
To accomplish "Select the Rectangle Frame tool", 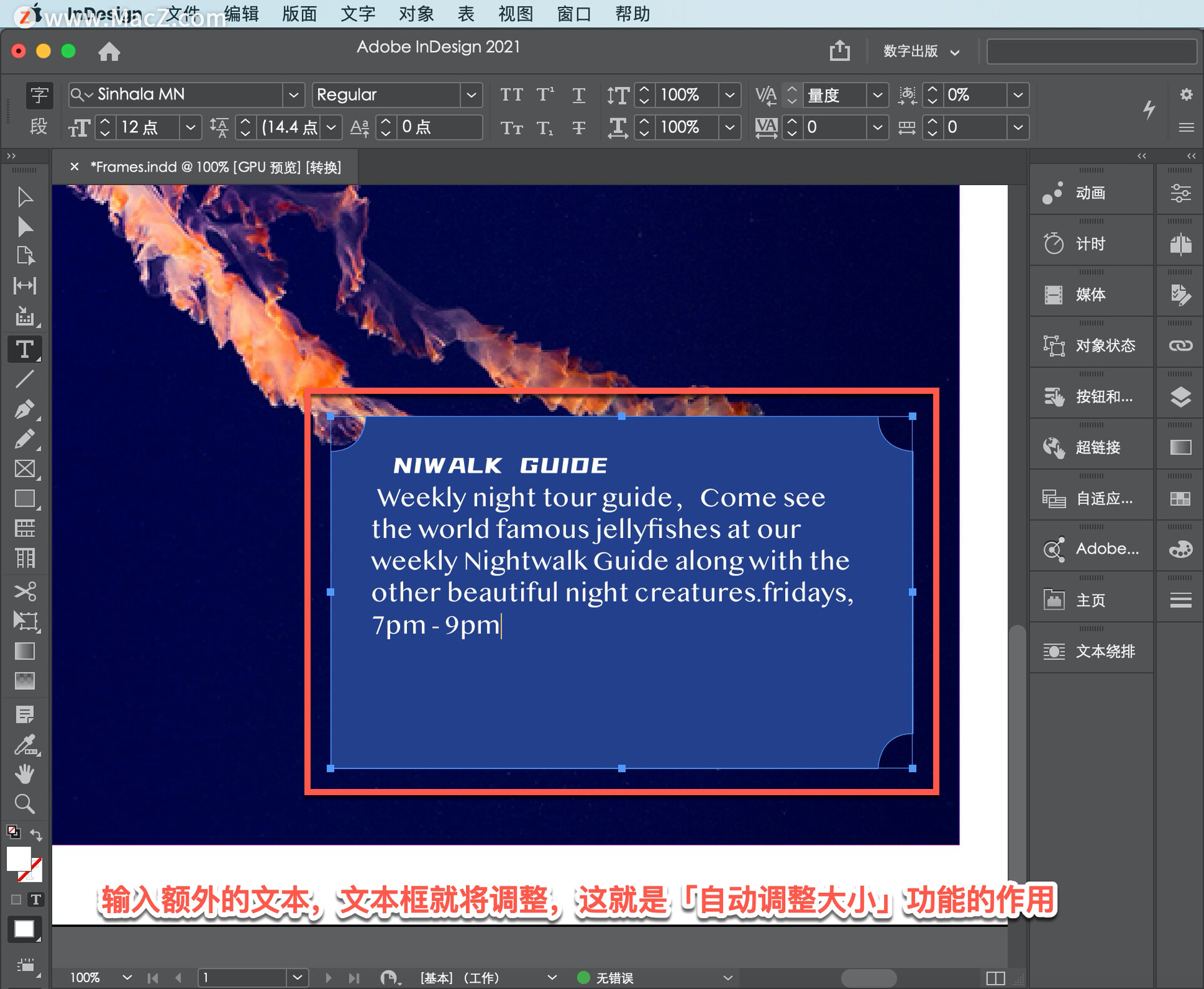I will pyautogui.click(x=24, y=469).
